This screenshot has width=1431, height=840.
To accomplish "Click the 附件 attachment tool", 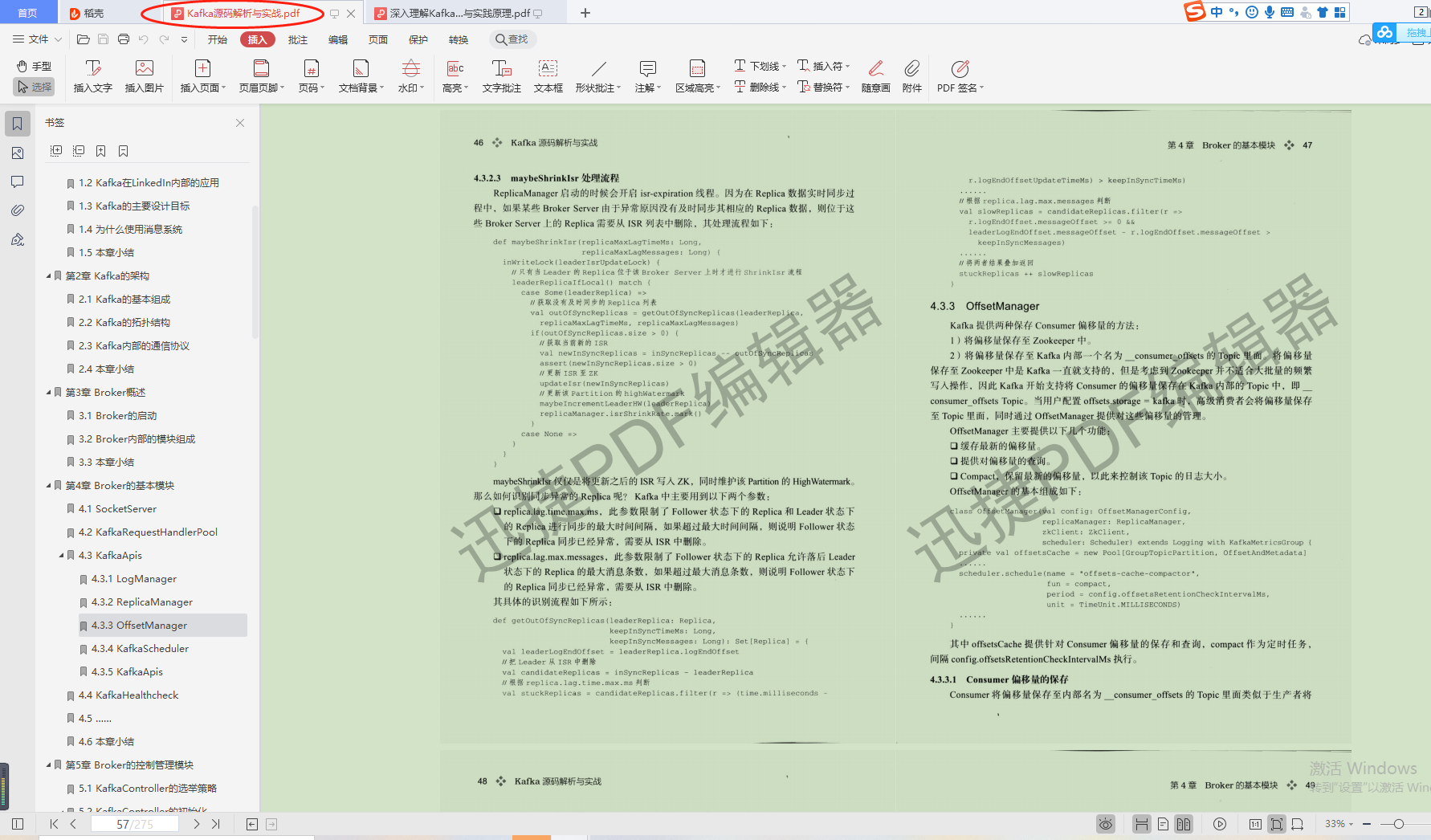I will coord(912,76).
